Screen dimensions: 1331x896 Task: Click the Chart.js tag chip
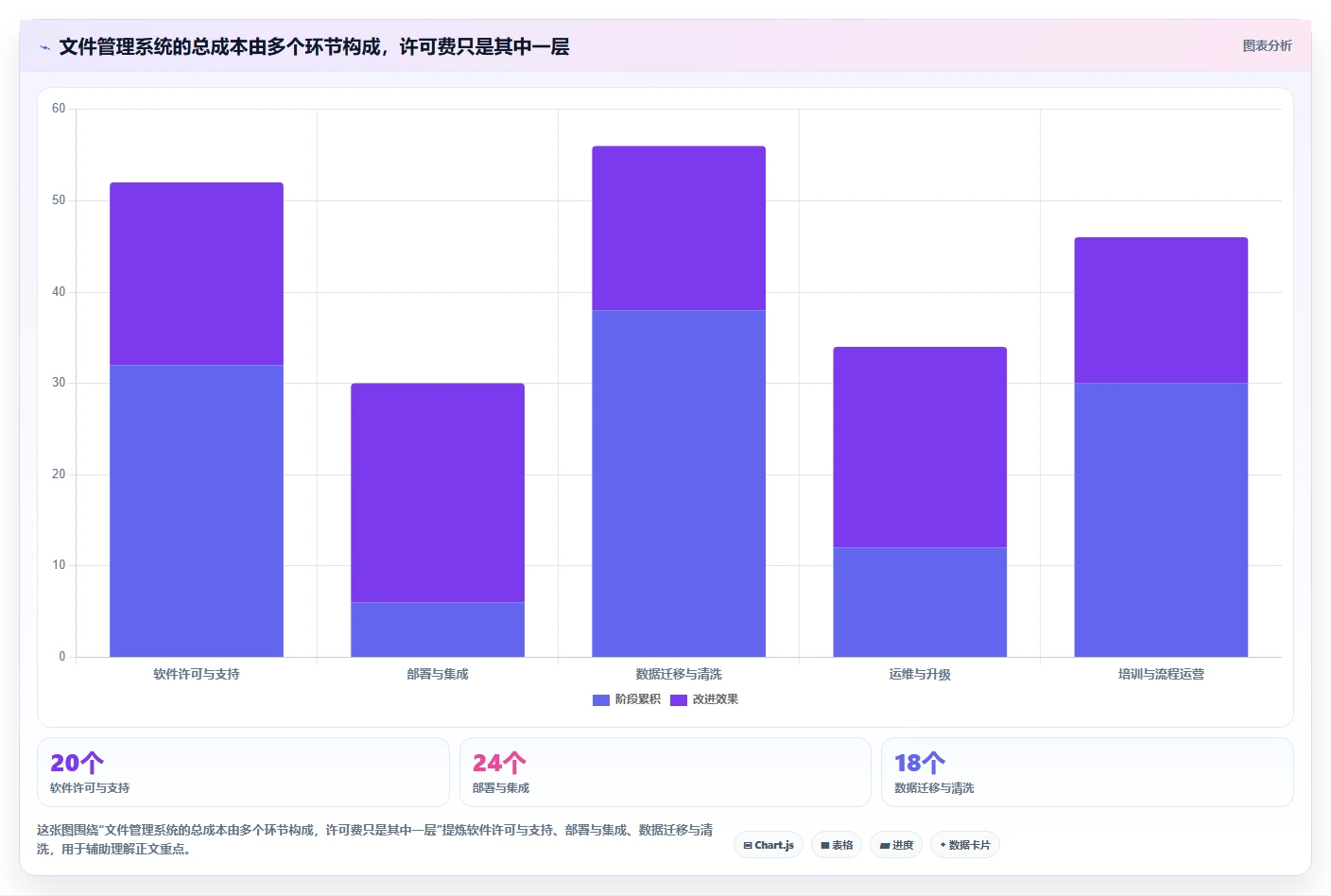coord(769,845)
